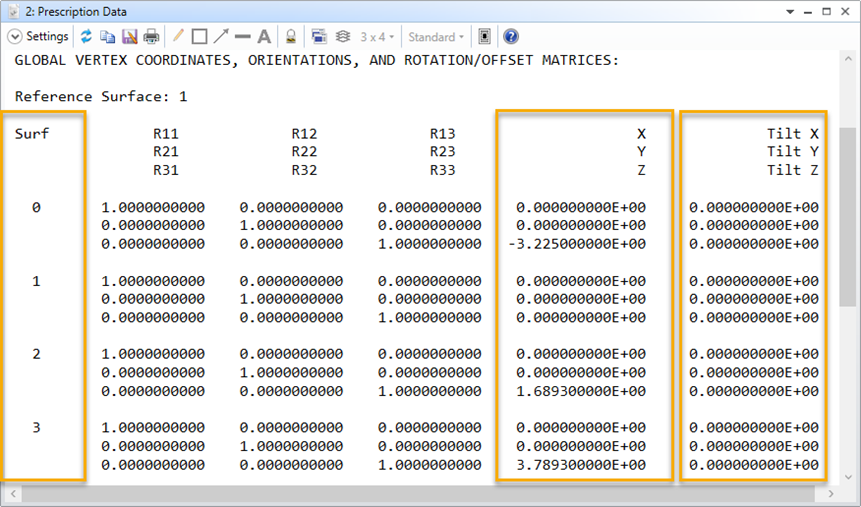The height and width of the screenshot is (507, 861).
Task: Click the Prescription Data window title icon
Action: (14, 11)
